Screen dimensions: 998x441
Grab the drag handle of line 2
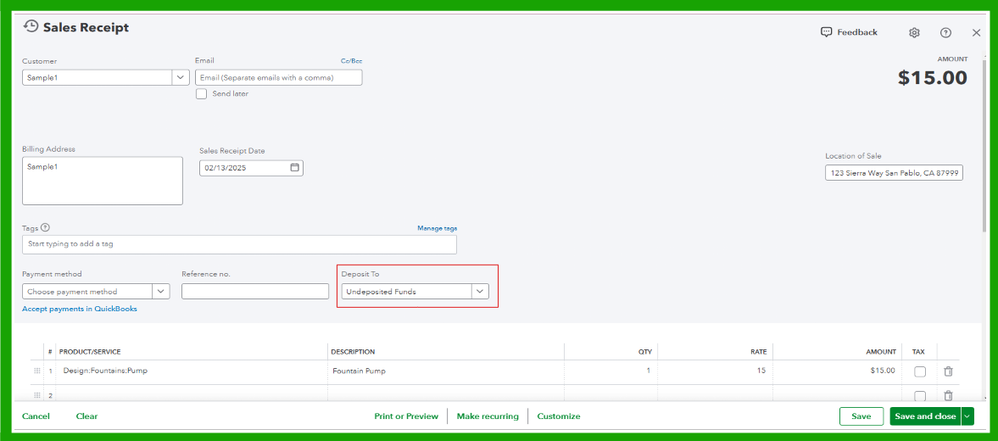37,396
